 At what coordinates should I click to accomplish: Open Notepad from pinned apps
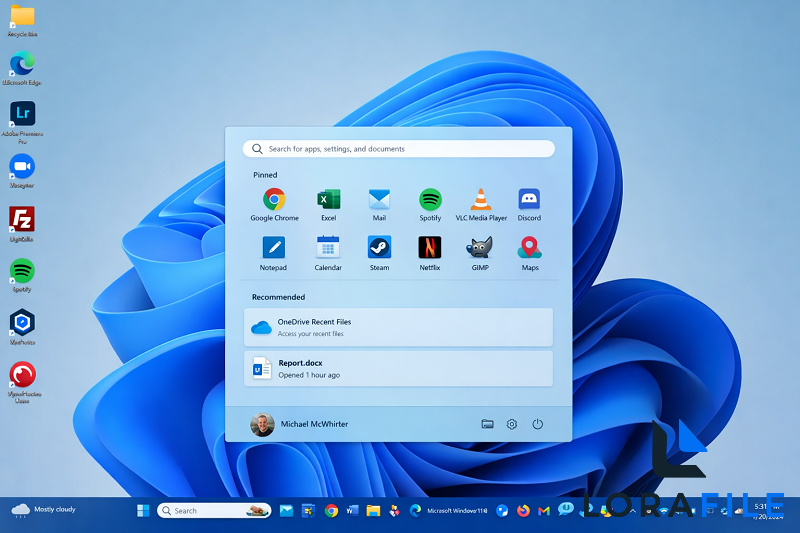point(273,253)
